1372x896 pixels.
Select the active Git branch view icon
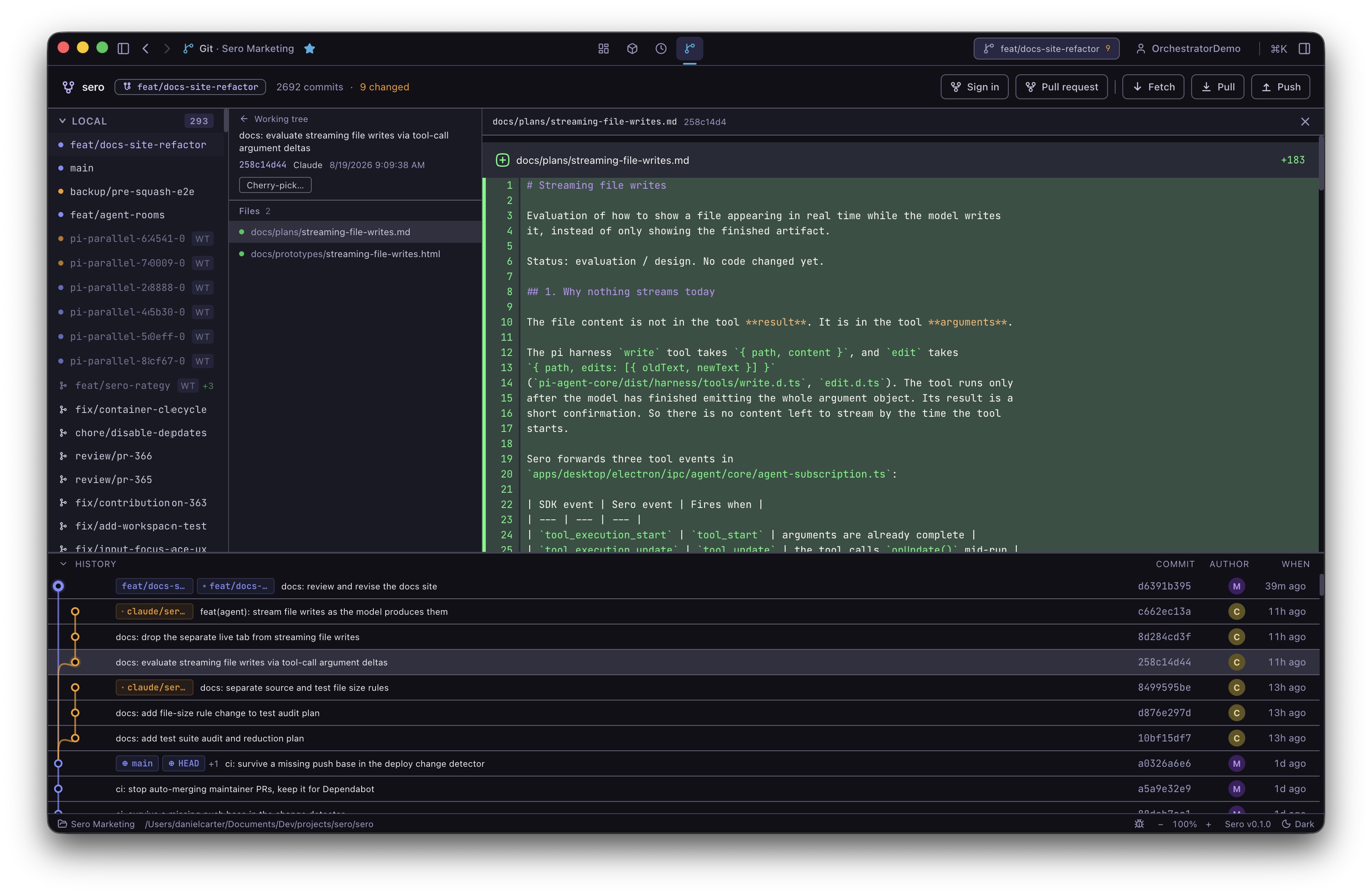point(689,49)
